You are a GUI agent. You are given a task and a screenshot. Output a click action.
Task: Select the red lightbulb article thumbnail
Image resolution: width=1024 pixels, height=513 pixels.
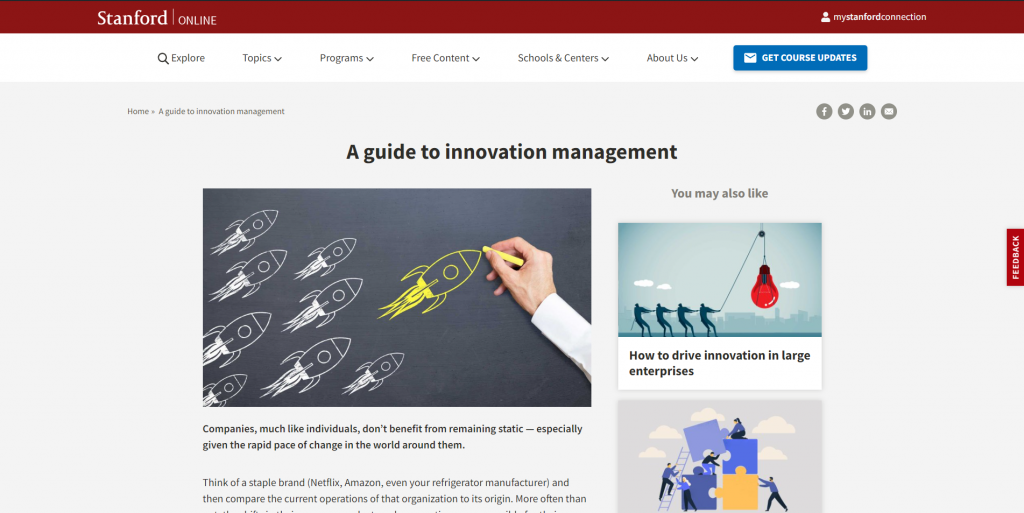(719, 279)
